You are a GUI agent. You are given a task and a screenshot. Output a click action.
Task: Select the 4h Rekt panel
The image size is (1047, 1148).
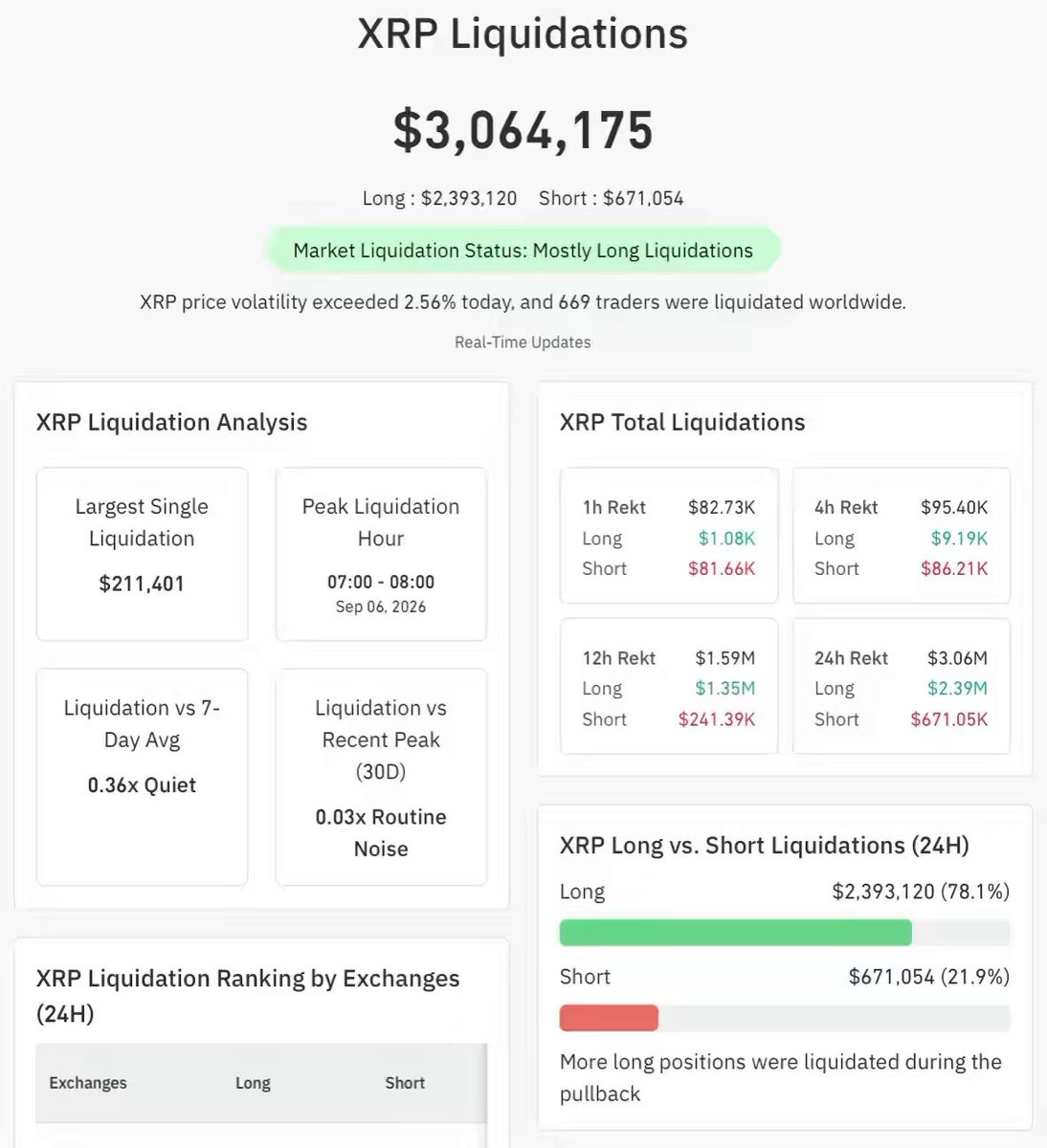click(902, 536)
